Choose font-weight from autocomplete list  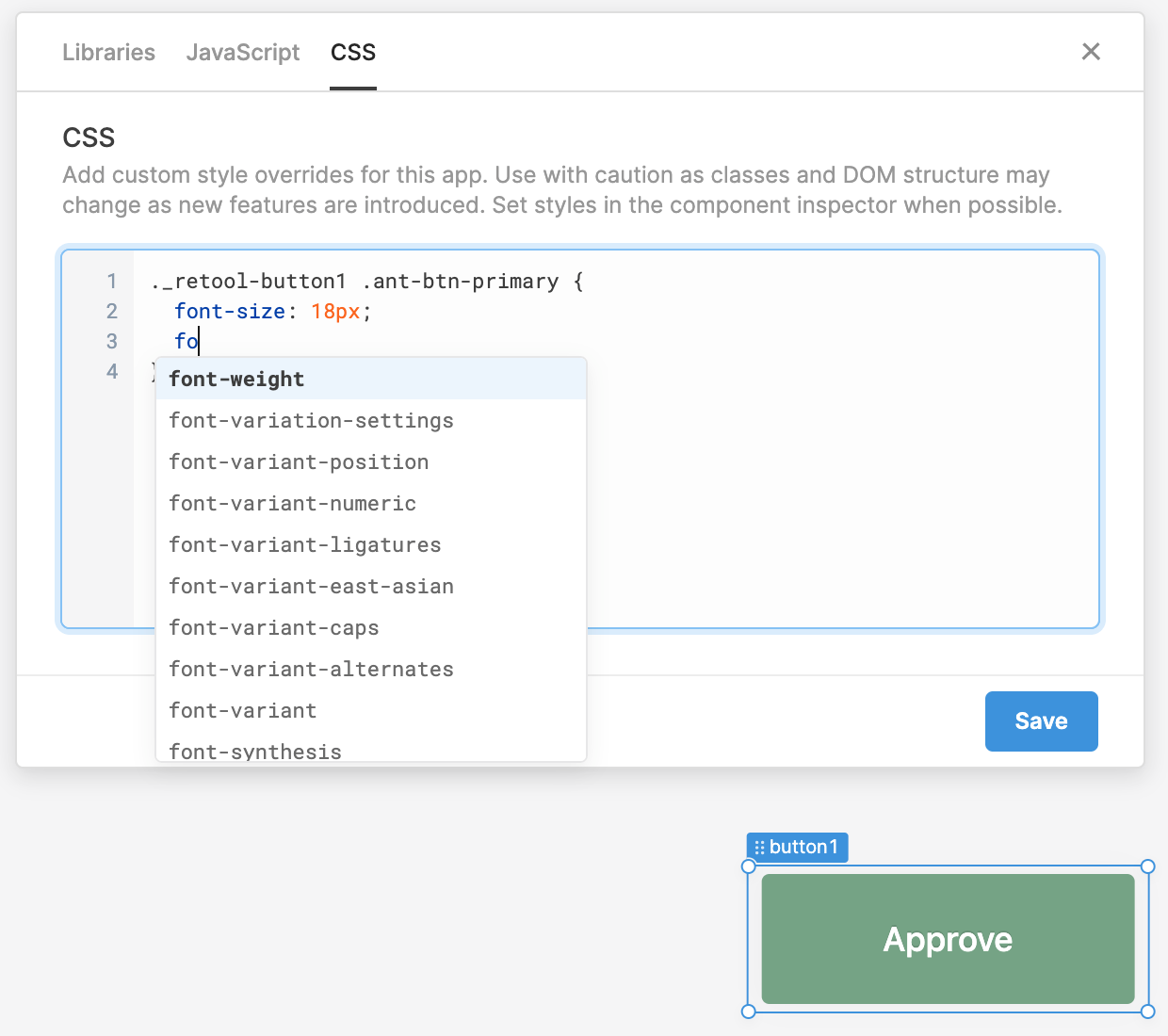tap(371, 379)
